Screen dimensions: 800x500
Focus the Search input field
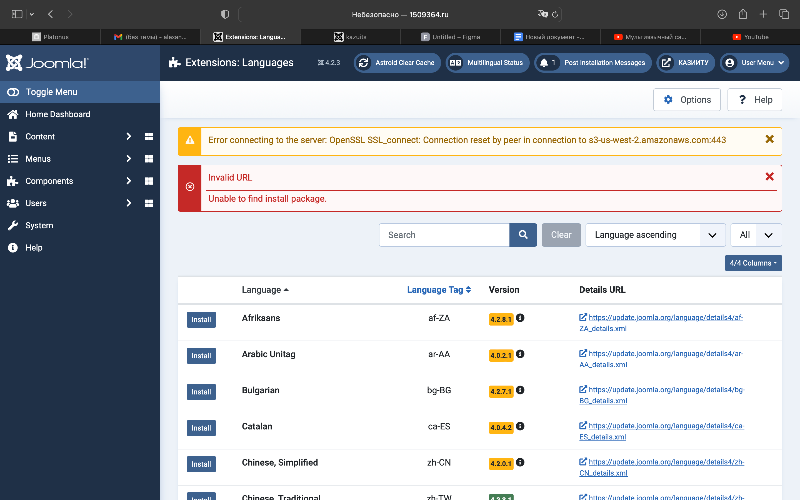[x=444, y=235]
